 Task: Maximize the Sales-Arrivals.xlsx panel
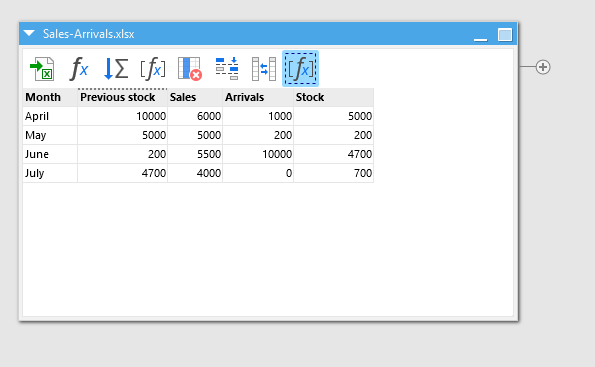tap(505, 35)
